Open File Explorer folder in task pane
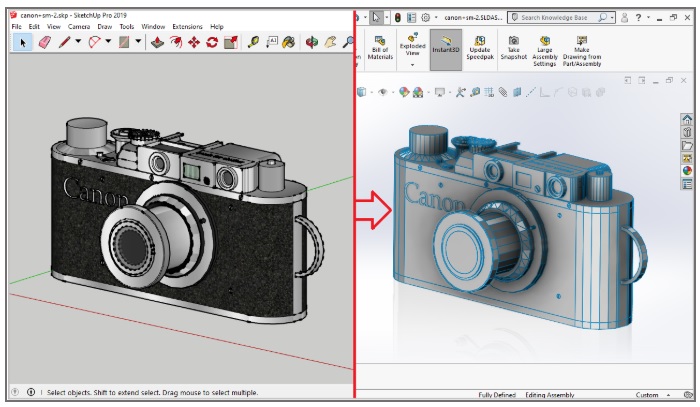700x407 pixels. click(x=687, y=145)
